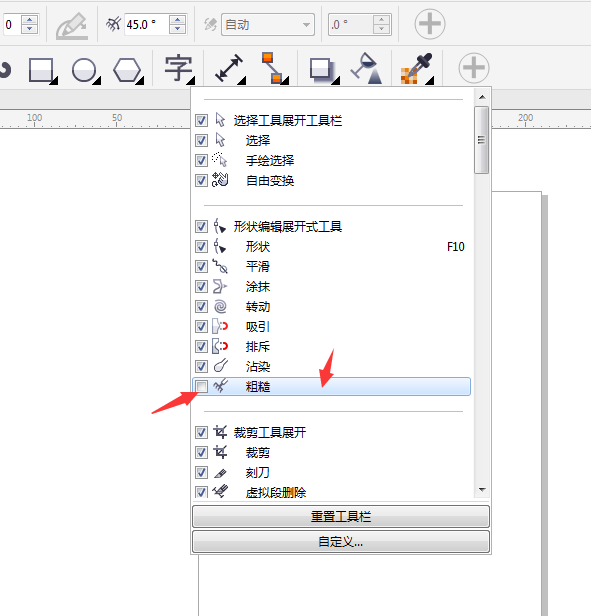
Task: Select the Ellipse tool in toolbar
Action: coord(84,70)
